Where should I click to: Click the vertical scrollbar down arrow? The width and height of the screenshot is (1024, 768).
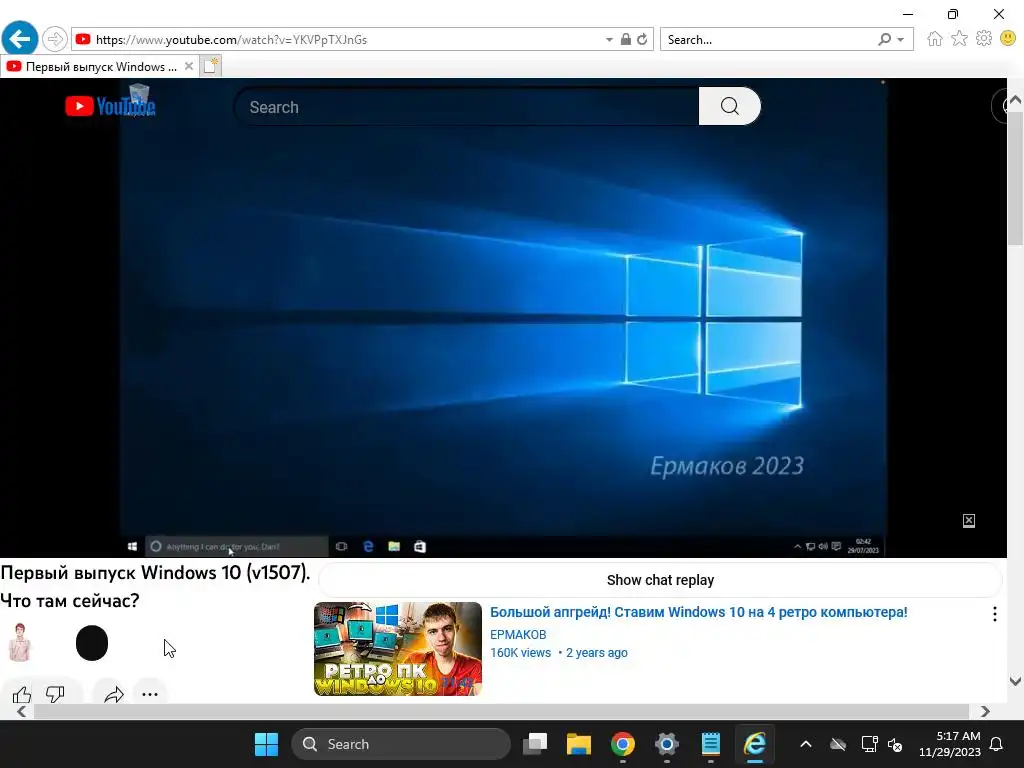click(x=1016, y=681)
